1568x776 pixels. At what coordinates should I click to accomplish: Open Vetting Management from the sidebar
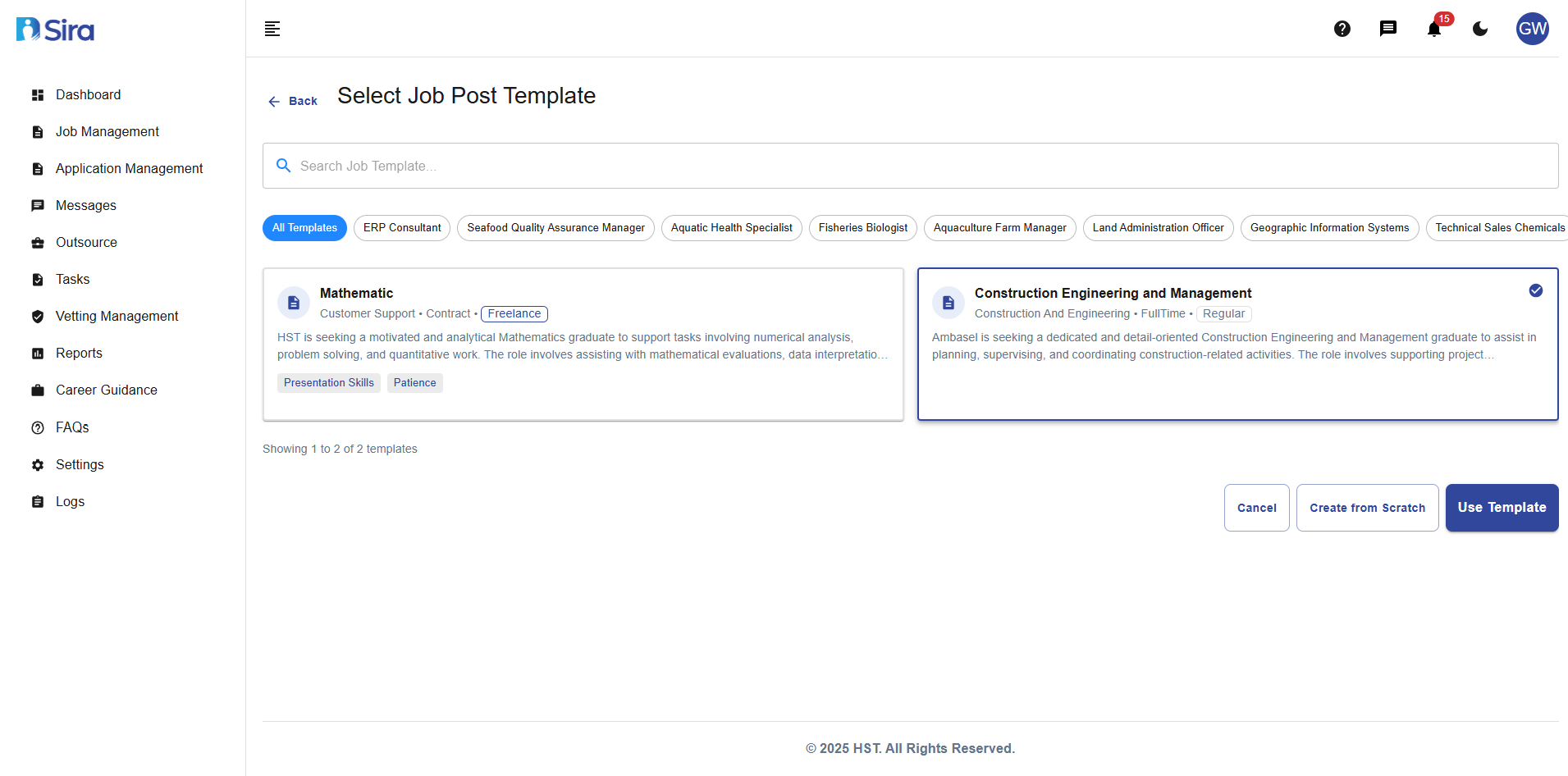(117, 316)
